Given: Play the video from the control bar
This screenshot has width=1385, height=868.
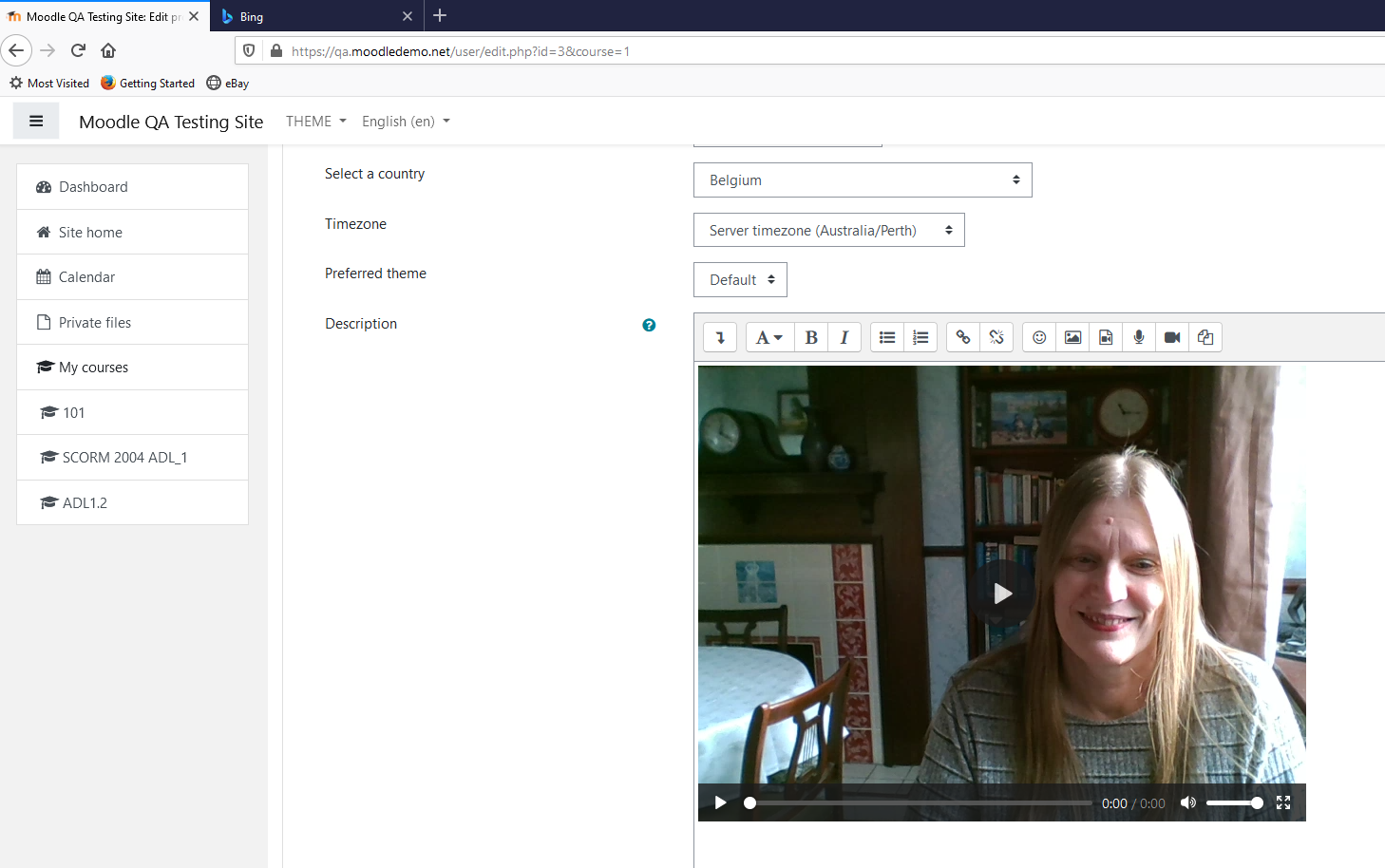Looking at the screenshot, I should (x=720, y=802).
